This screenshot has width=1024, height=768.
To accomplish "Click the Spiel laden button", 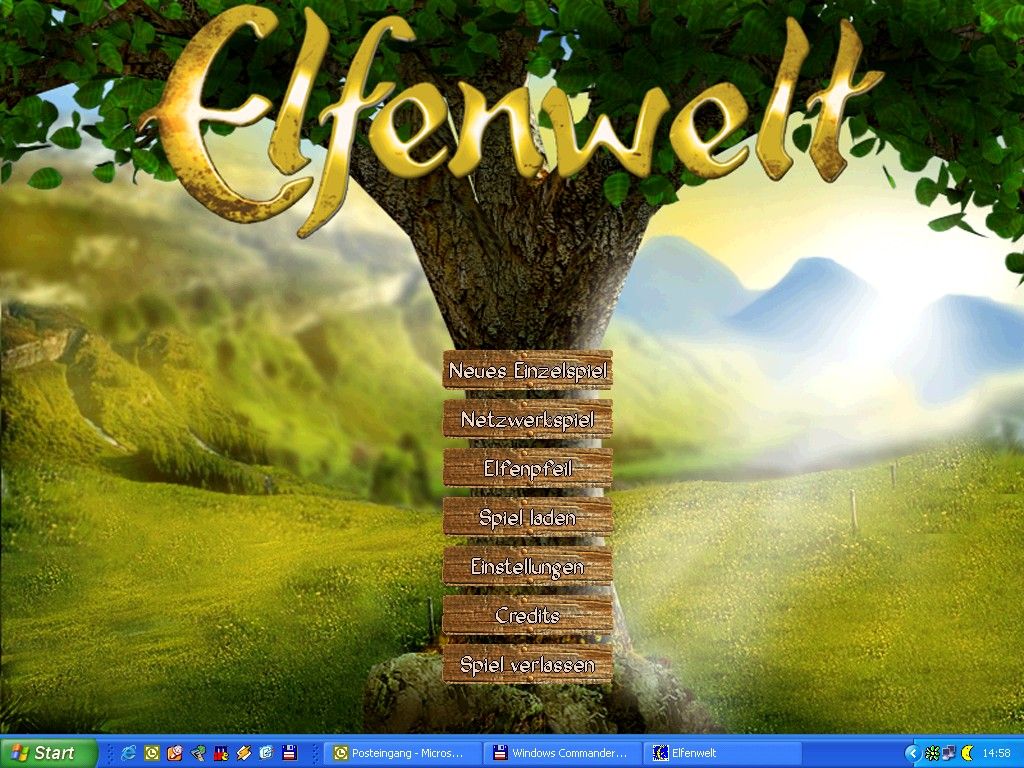I will tap(527, 517).
